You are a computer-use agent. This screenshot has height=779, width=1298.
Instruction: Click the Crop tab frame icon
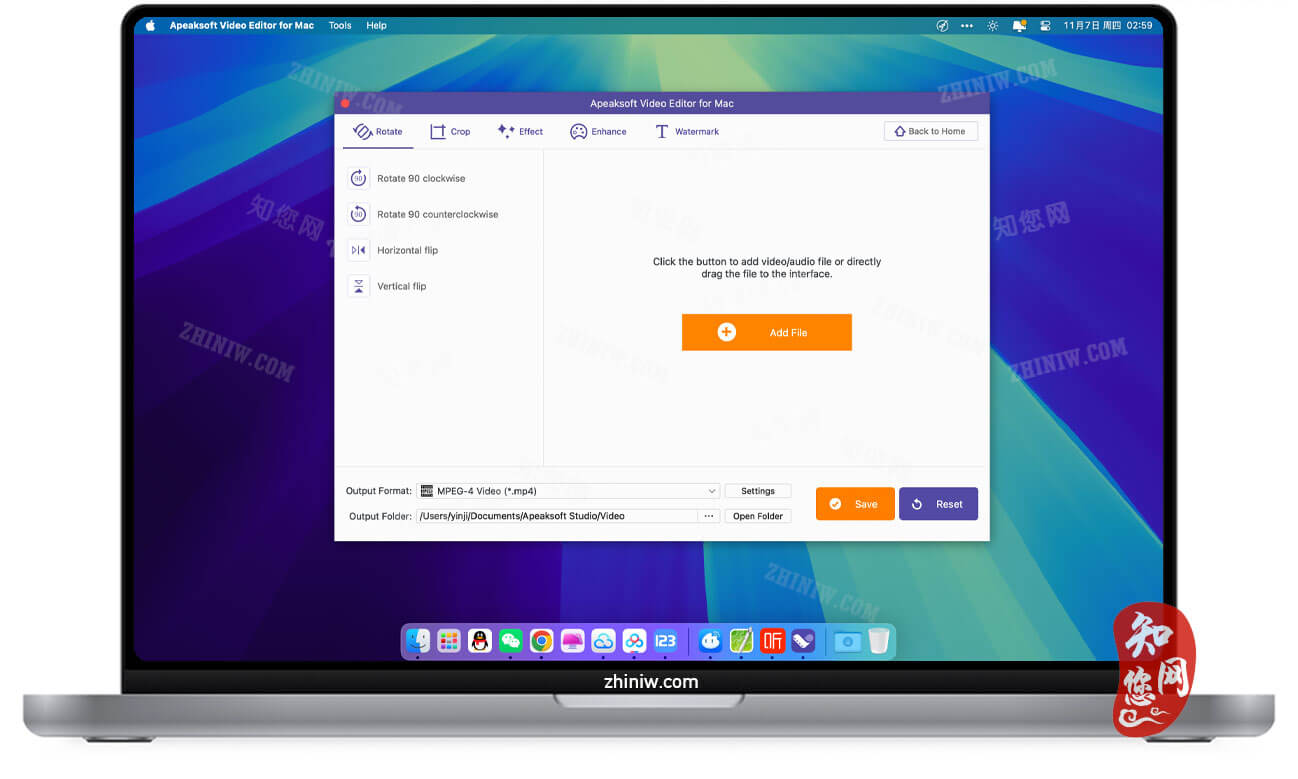(438, 131)
